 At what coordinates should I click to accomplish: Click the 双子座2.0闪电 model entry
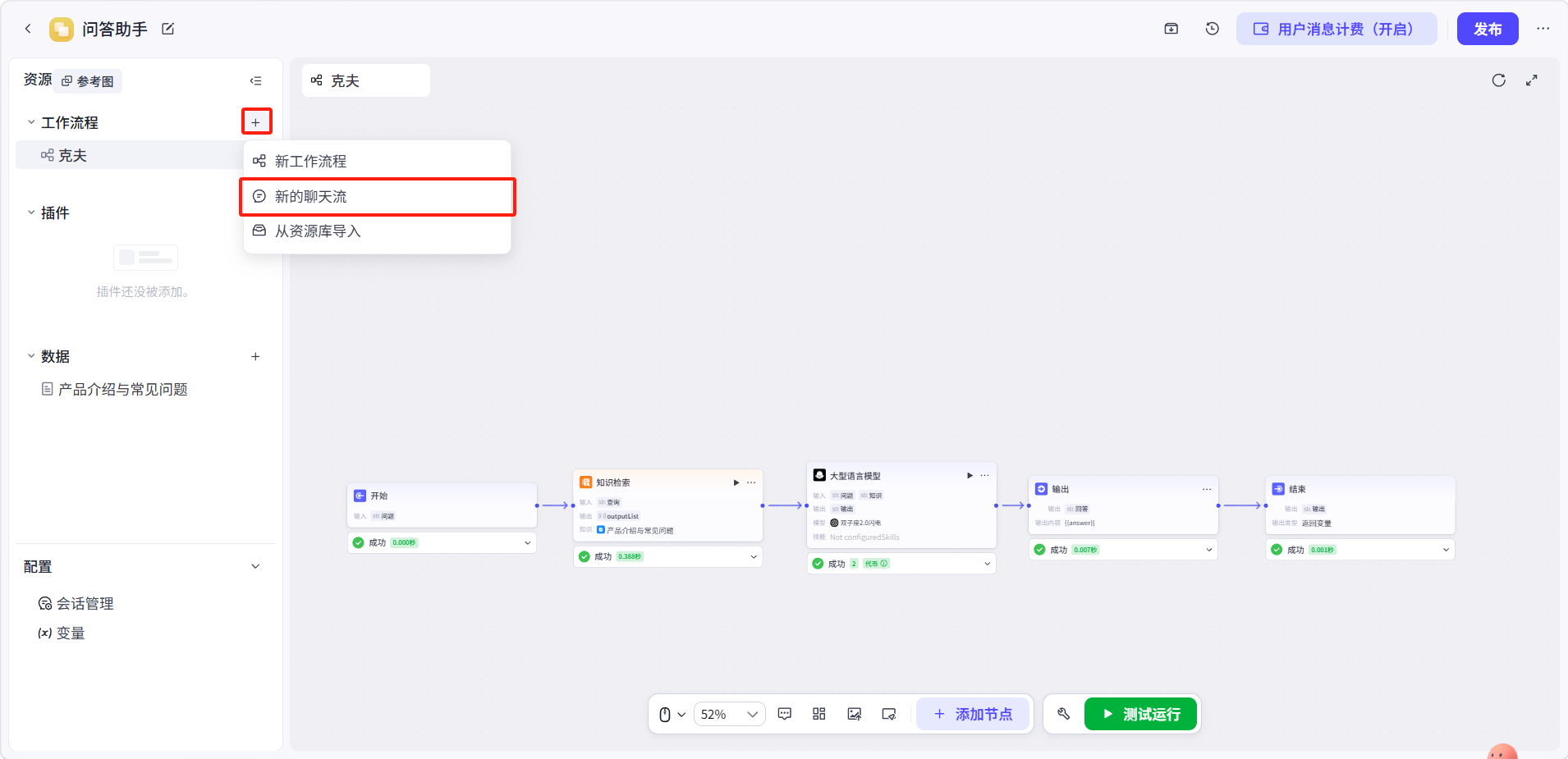tap(855, 523)
